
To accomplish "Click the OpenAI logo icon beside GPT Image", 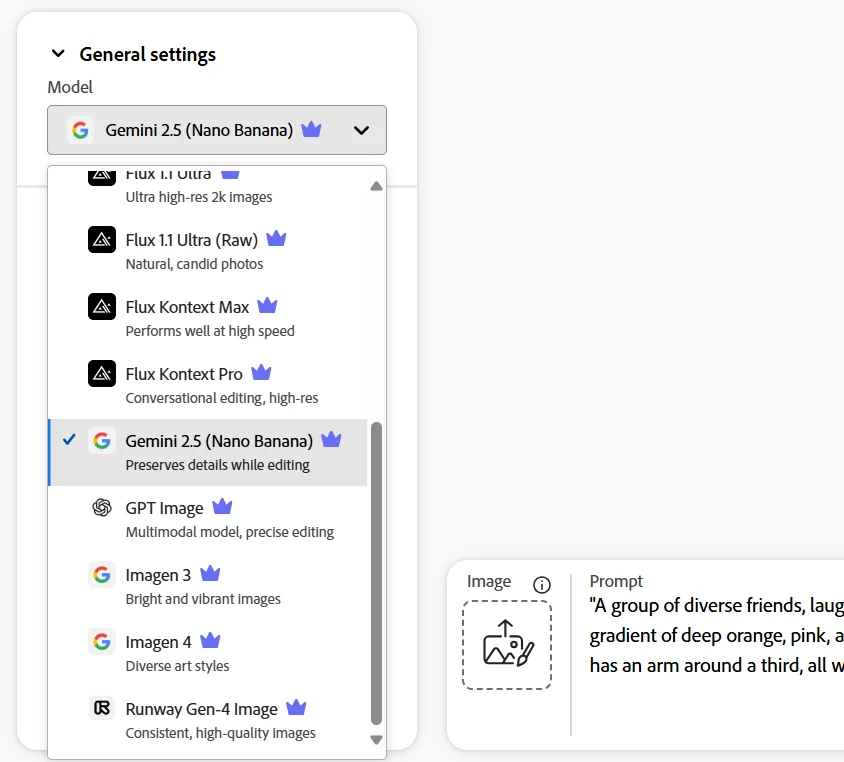I will [102, 507].
